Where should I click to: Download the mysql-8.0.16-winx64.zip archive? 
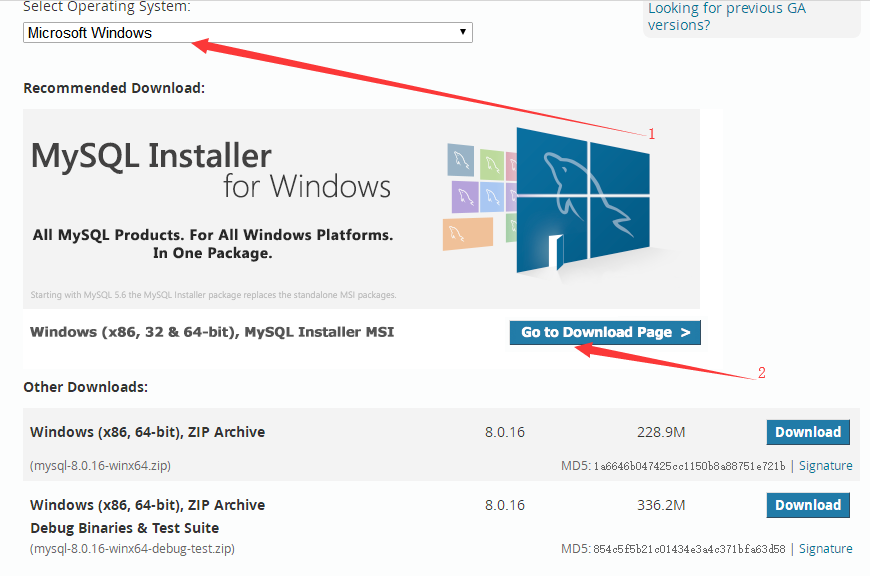coord(808,432)
